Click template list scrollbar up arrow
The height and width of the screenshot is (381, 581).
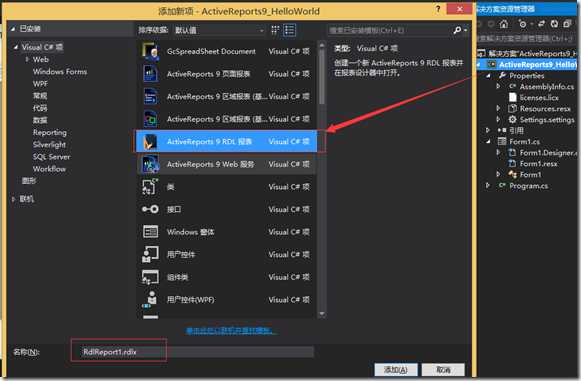322,45
